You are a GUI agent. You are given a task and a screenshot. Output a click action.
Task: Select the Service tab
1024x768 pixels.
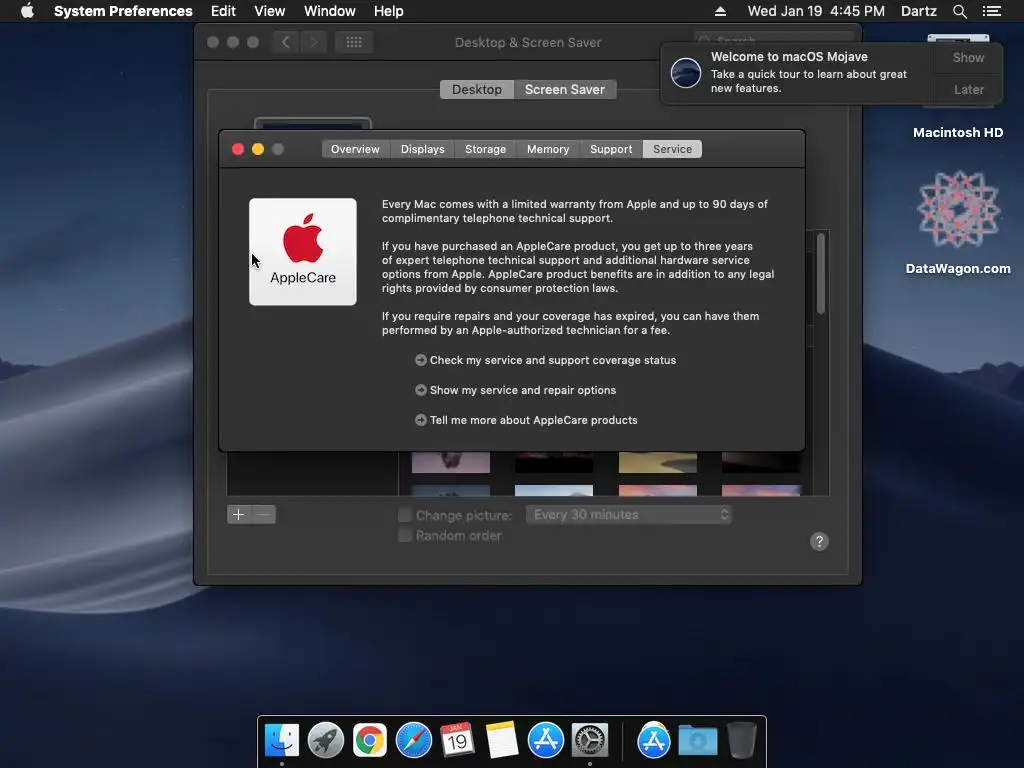click(673, 149)
